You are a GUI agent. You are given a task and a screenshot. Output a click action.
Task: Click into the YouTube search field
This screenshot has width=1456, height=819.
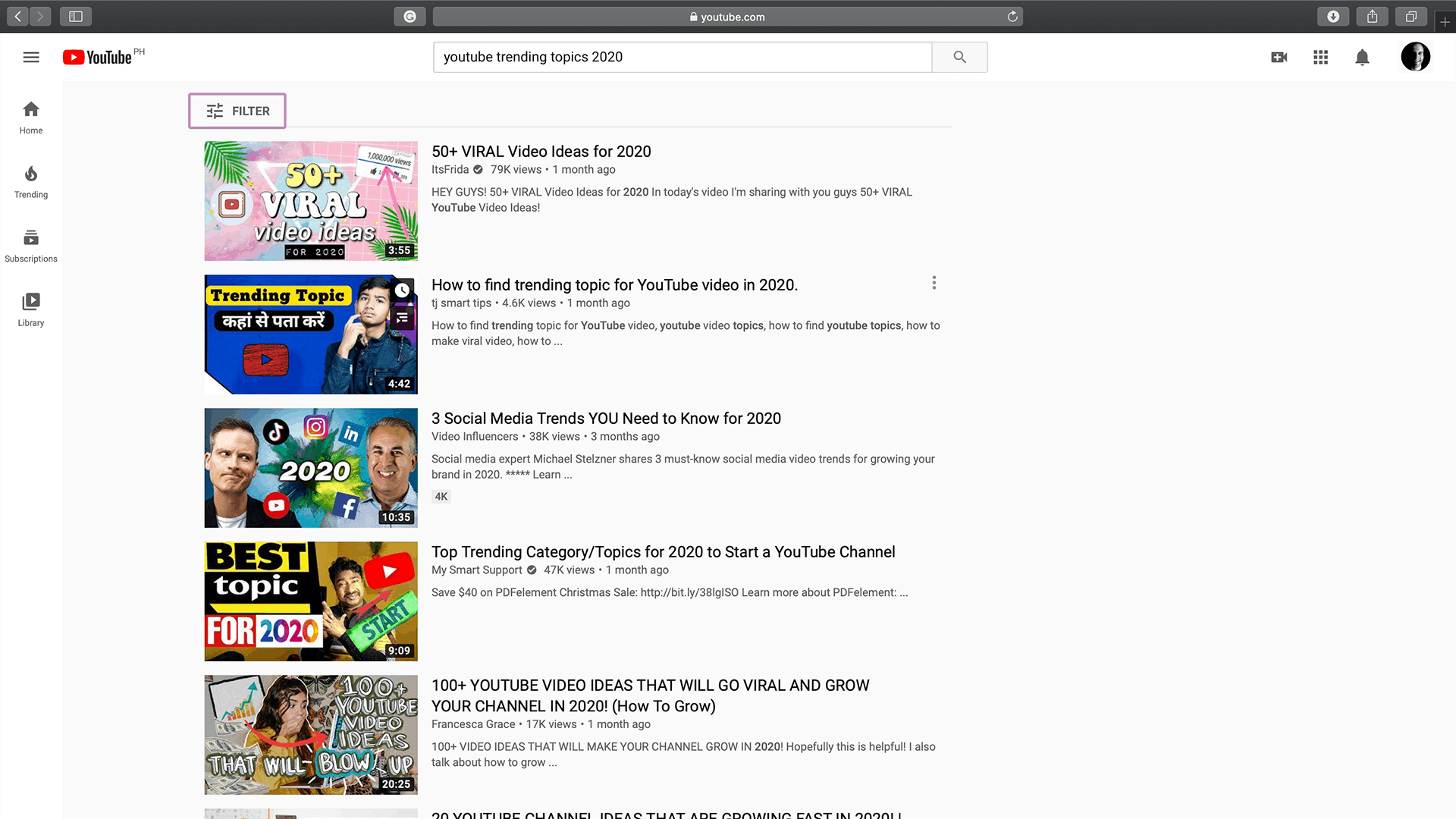(x=682, y=57)
